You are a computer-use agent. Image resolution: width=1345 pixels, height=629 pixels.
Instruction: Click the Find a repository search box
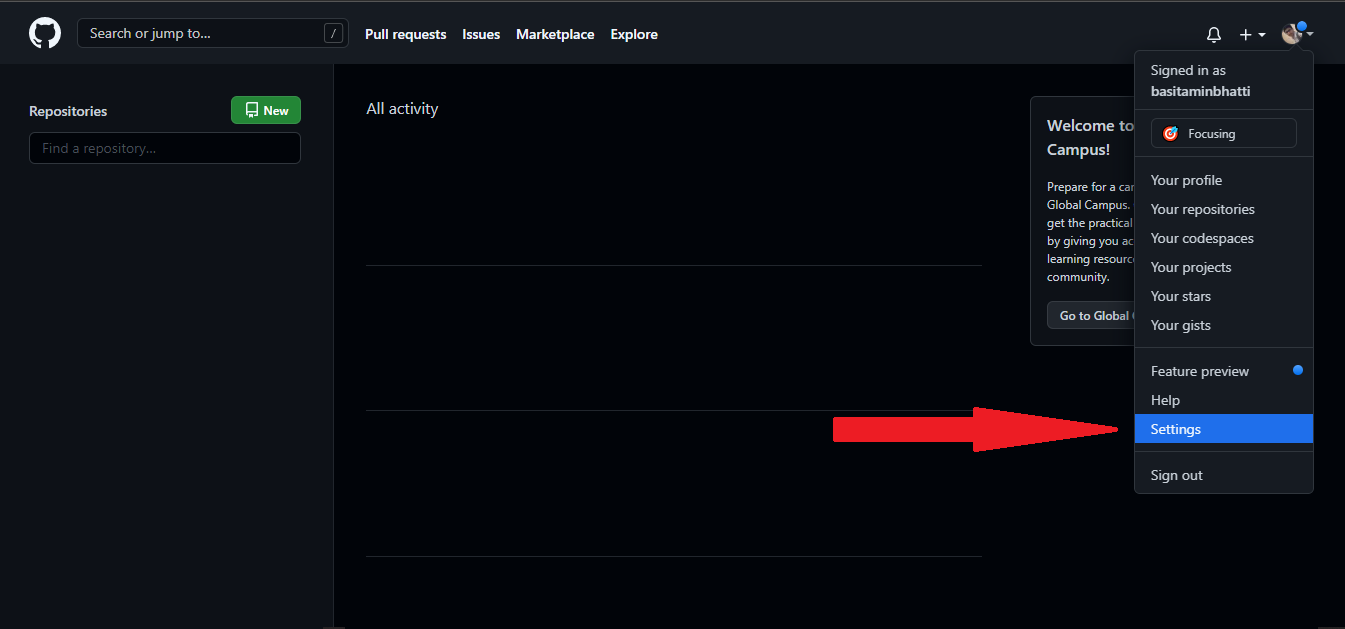164,148
